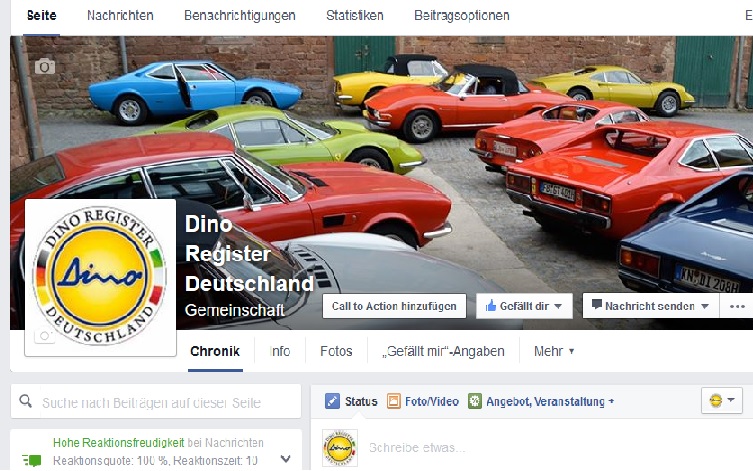Image resolution: width=753 pixels, height=471 pixels.
Task: Click the three-dots more options button
Action: [x=737, y=306]
